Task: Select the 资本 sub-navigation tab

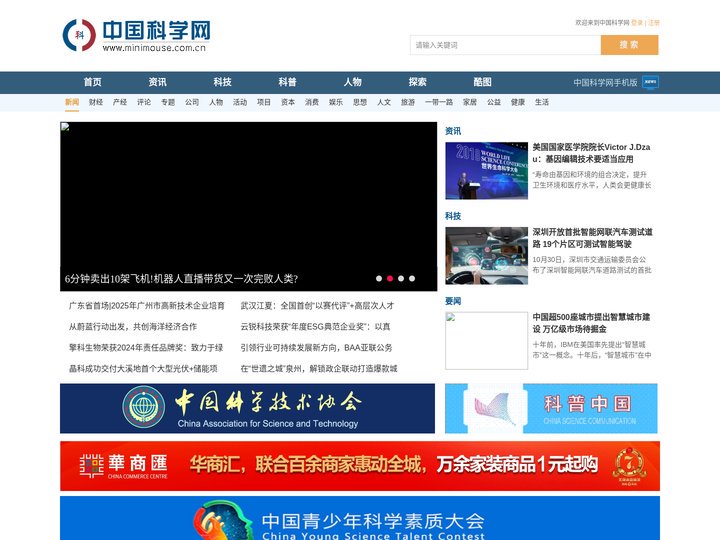Action: (x=288, y=102)
